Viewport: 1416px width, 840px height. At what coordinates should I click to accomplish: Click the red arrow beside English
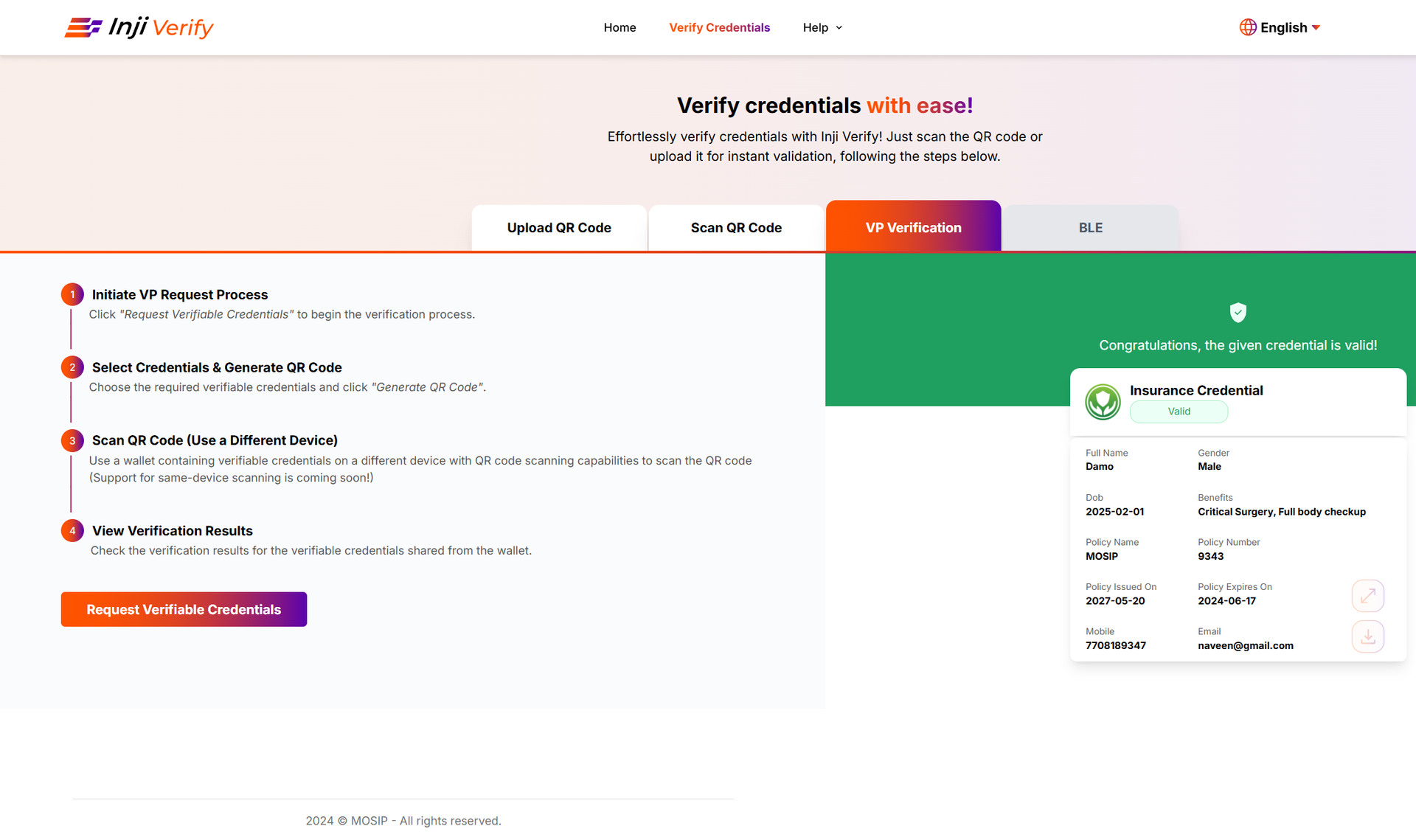(1316, 27)
